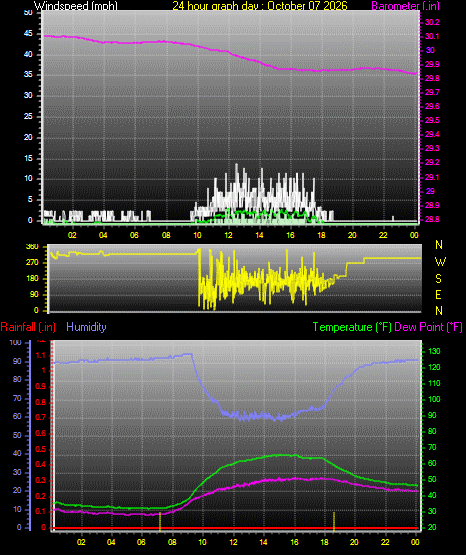Click the 360 value on the wind direction axis
Screen dimensions: 466x555
32,247
